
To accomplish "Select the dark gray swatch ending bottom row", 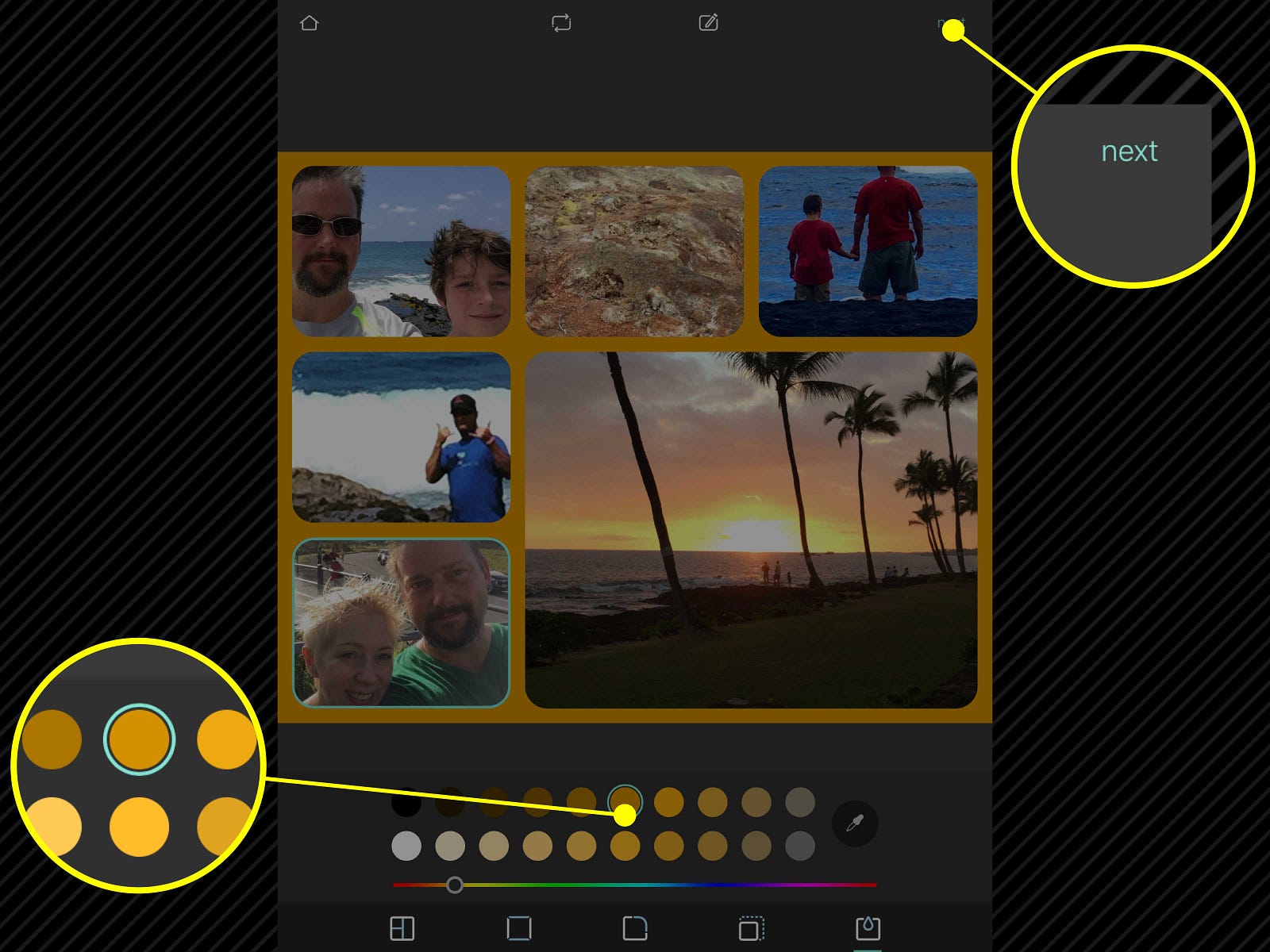I will click(800, 846).
